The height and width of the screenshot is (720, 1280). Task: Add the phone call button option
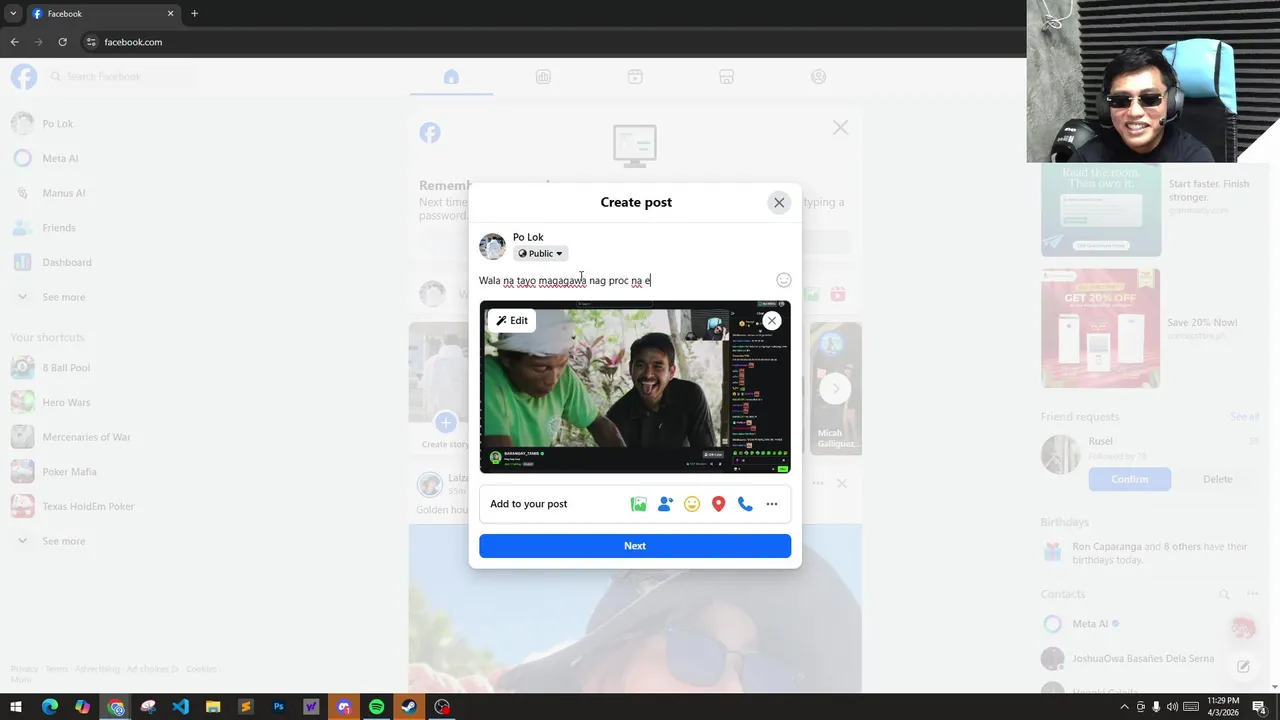coord(745,504)
